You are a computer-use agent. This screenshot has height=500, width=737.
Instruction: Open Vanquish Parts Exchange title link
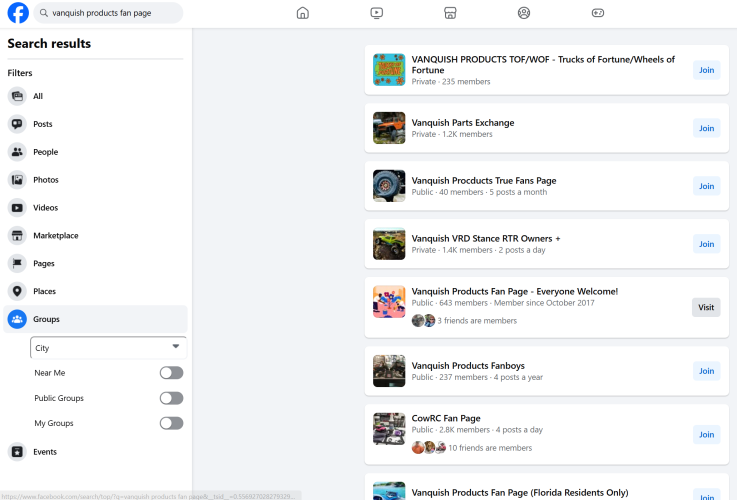pos(463,123)
